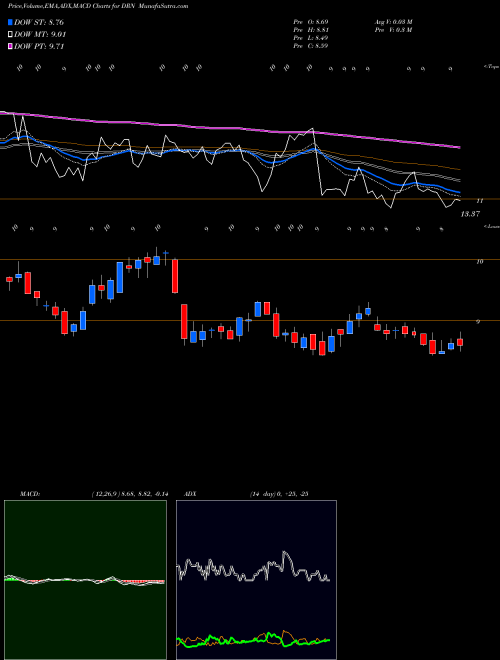This screenshot has width=500, height=660.
Task: Click the white DOW MT legend swatch
Action: (10, 35)
